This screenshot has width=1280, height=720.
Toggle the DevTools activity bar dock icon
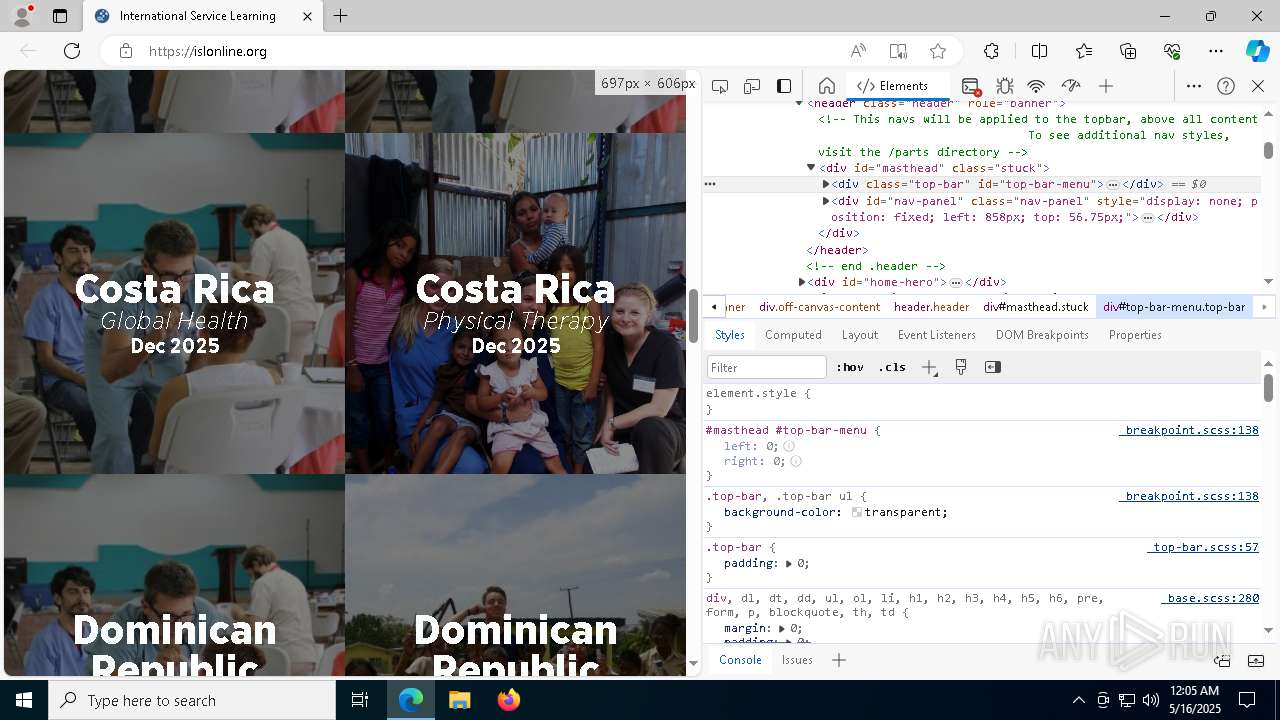click(784, 86)
